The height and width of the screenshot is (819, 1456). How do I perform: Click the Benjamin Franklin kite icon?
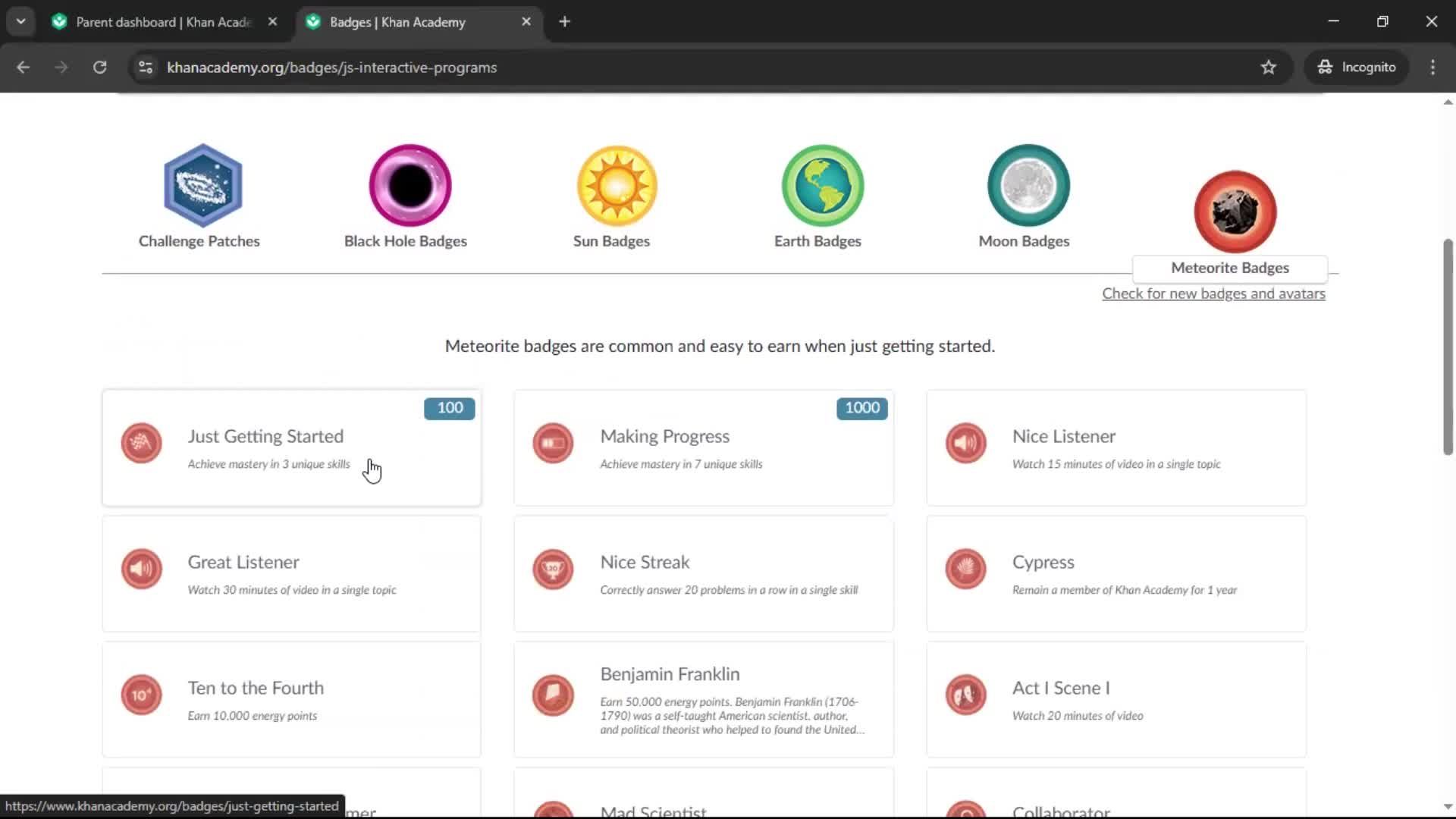tap(553, 695)
